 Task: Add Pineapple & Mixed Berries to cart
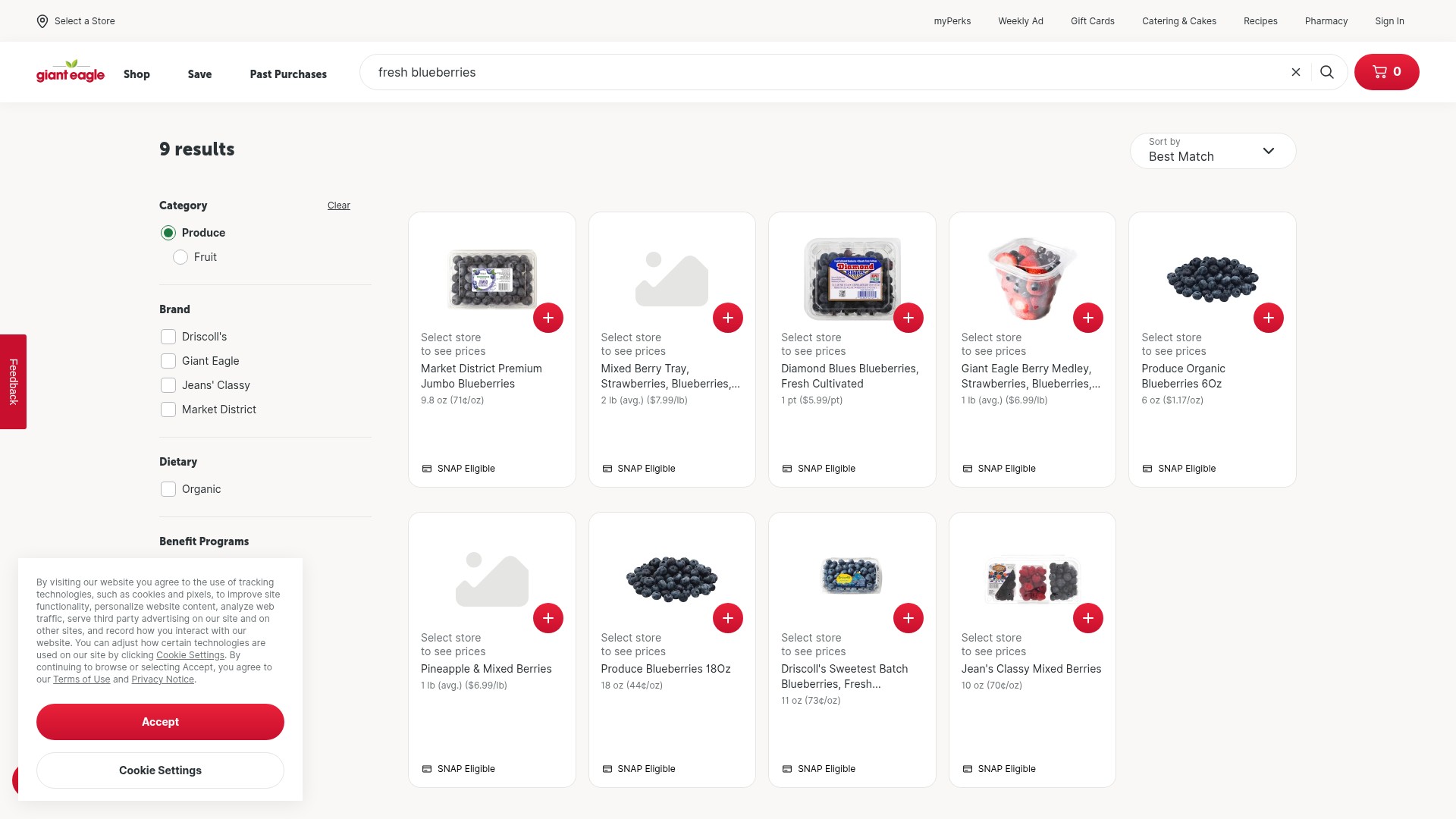[x=548, y=618]
